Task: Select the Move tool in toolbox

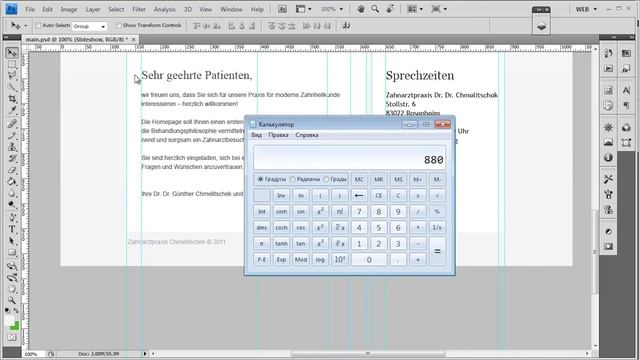Action: tap(12, 53)
